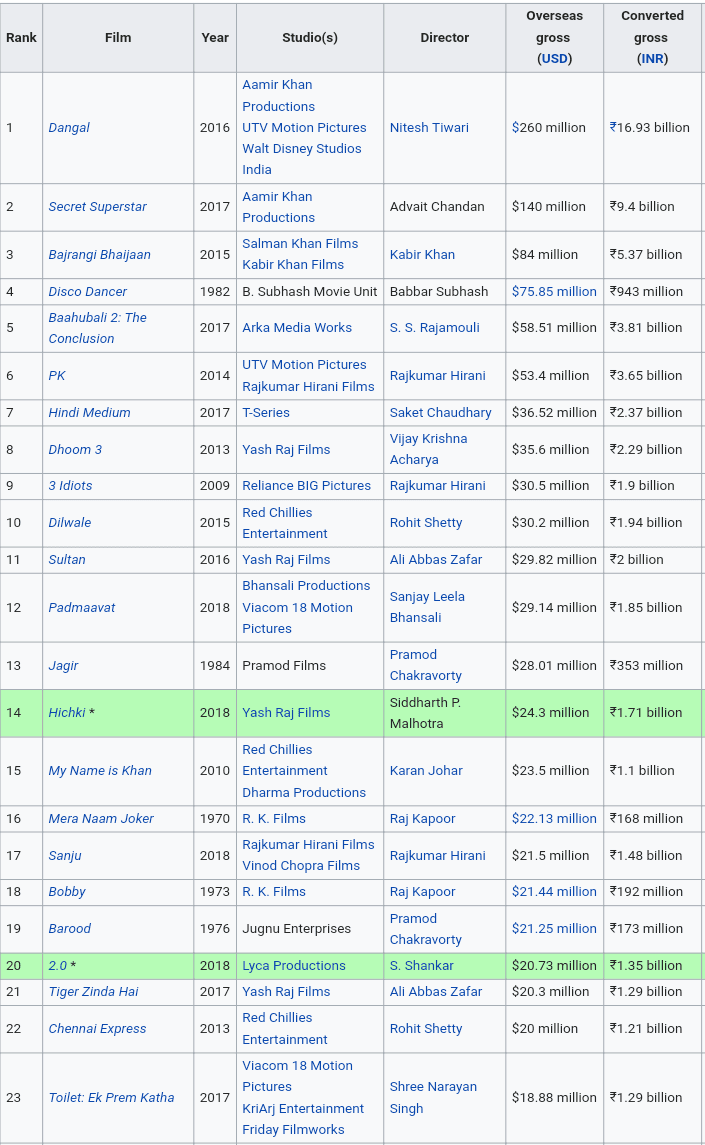Open the Bobby film link
The width and height of the screenshot is (705, 1145).
click(x=66, y=892)
